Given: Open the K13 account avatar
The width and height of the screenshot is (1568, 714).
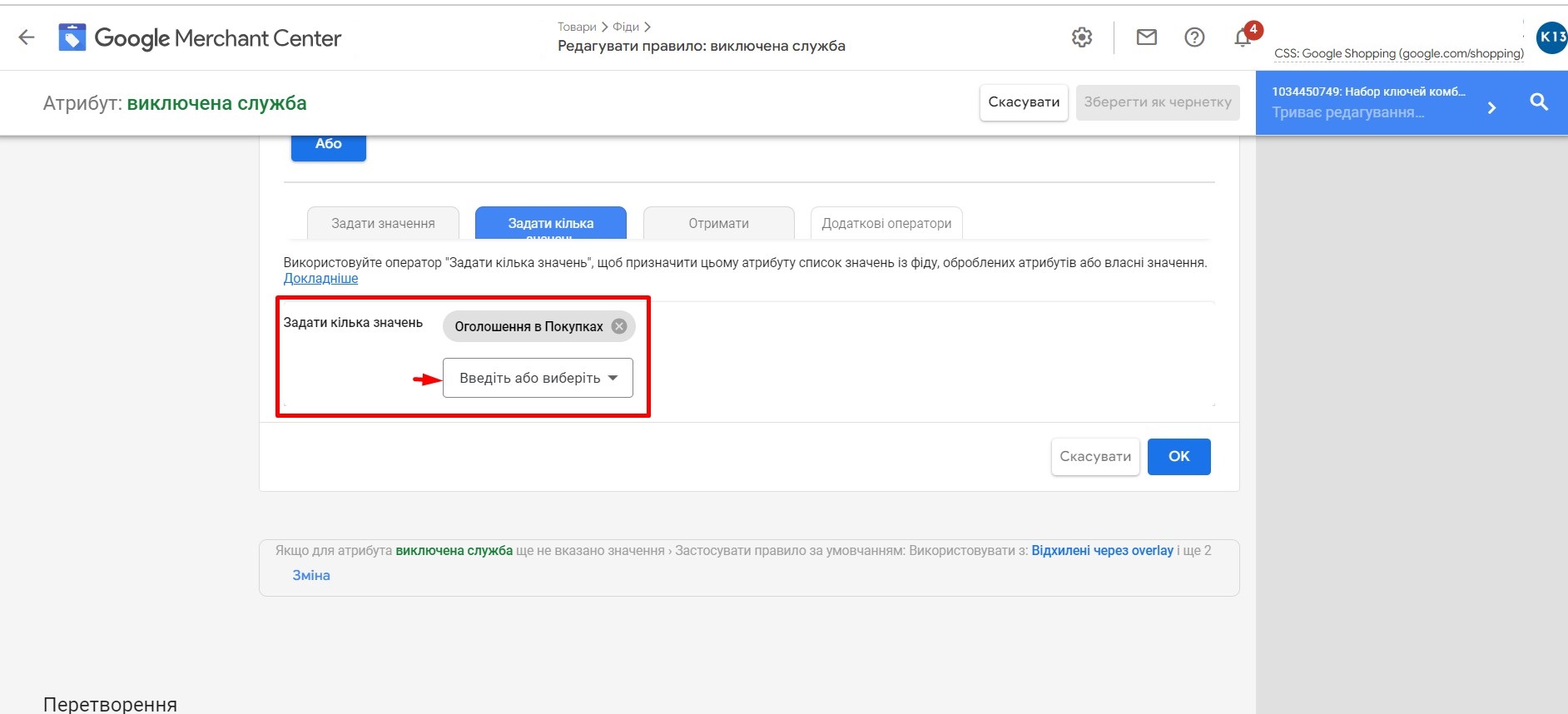Looking at the screenshot, I should coord(1551,37).
